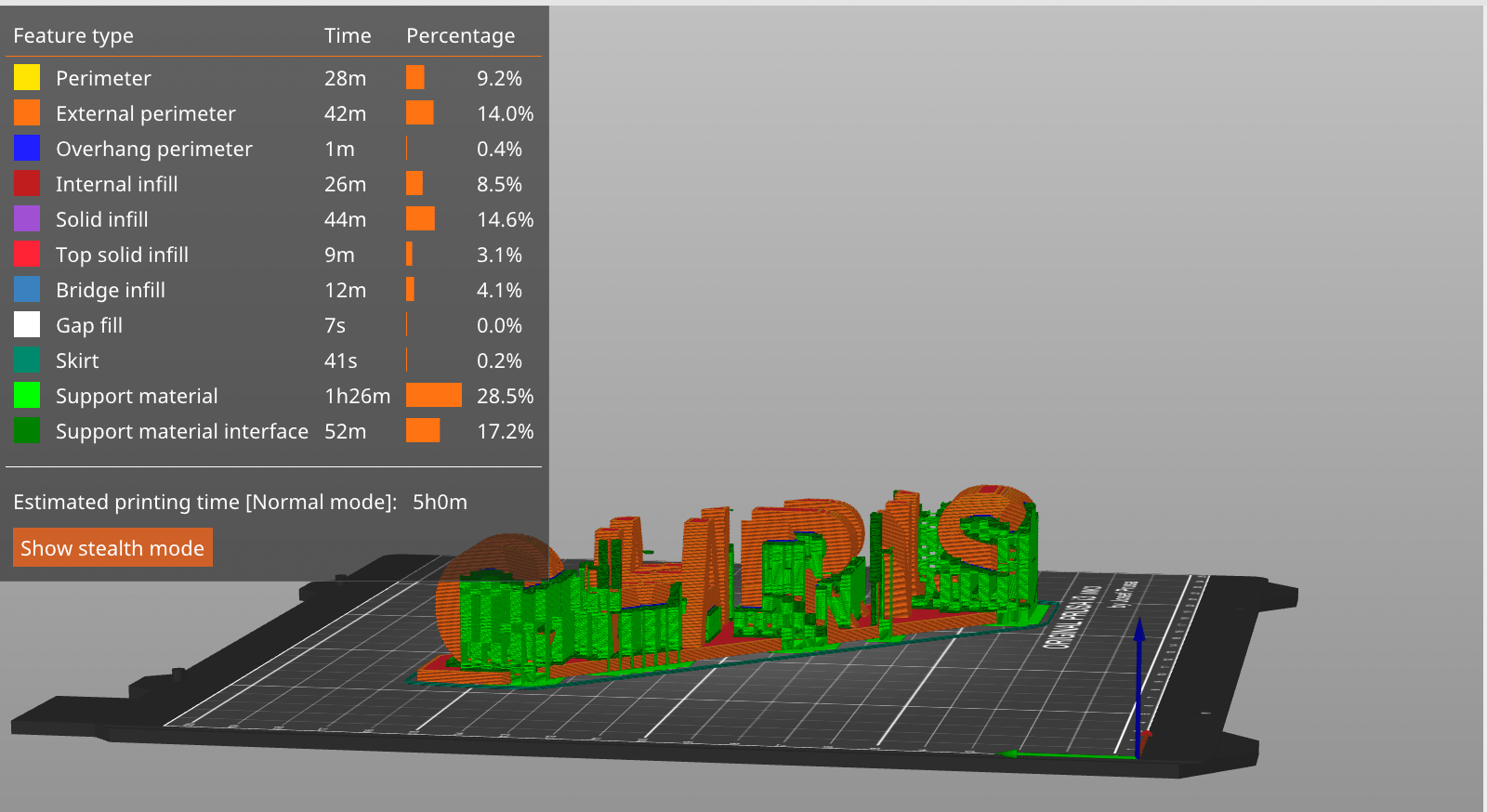The width and height of the screenshot is (1487, 812).
Task: Click the 7s gap fill time
Action: point(336,325)
